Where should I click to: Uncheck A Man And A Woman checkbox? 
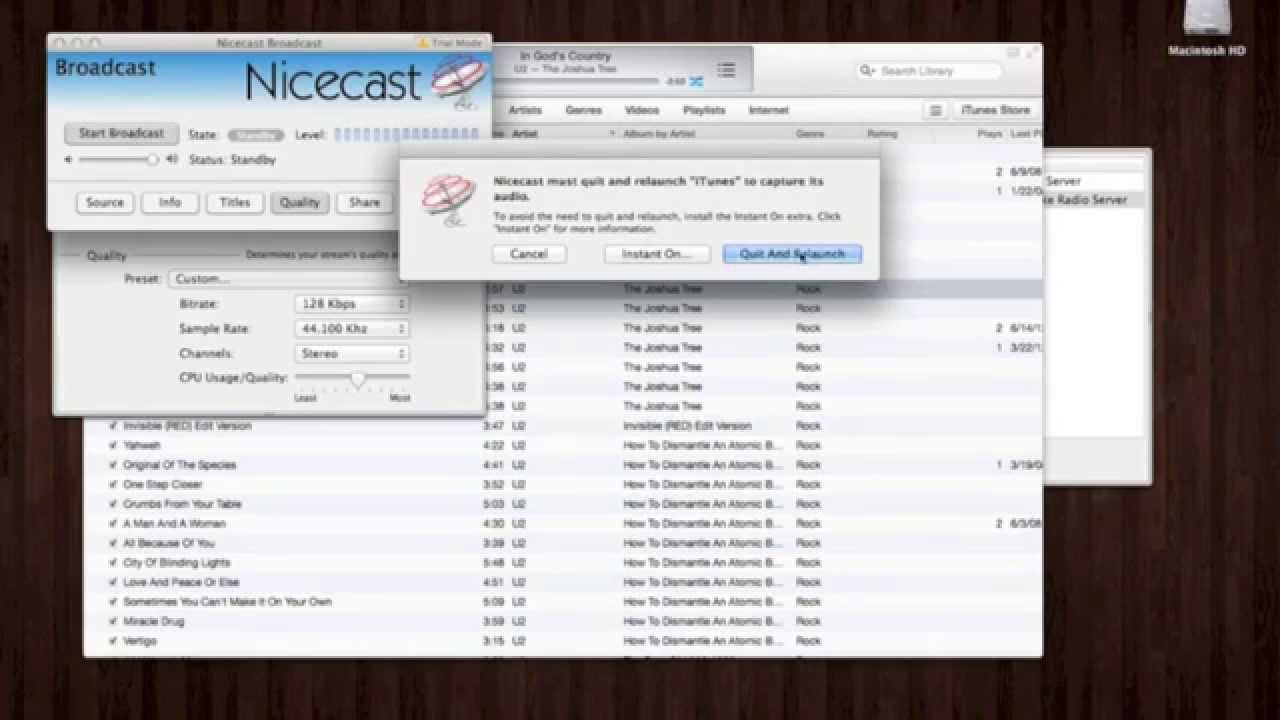[113, 523]
